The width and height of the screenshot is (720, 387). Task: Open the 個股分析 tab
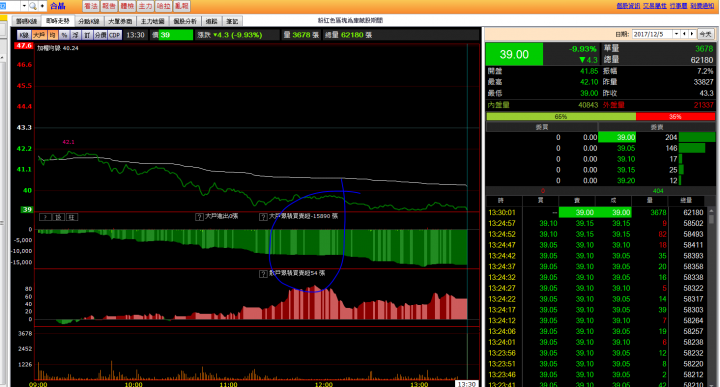click(x=185, y=21)
